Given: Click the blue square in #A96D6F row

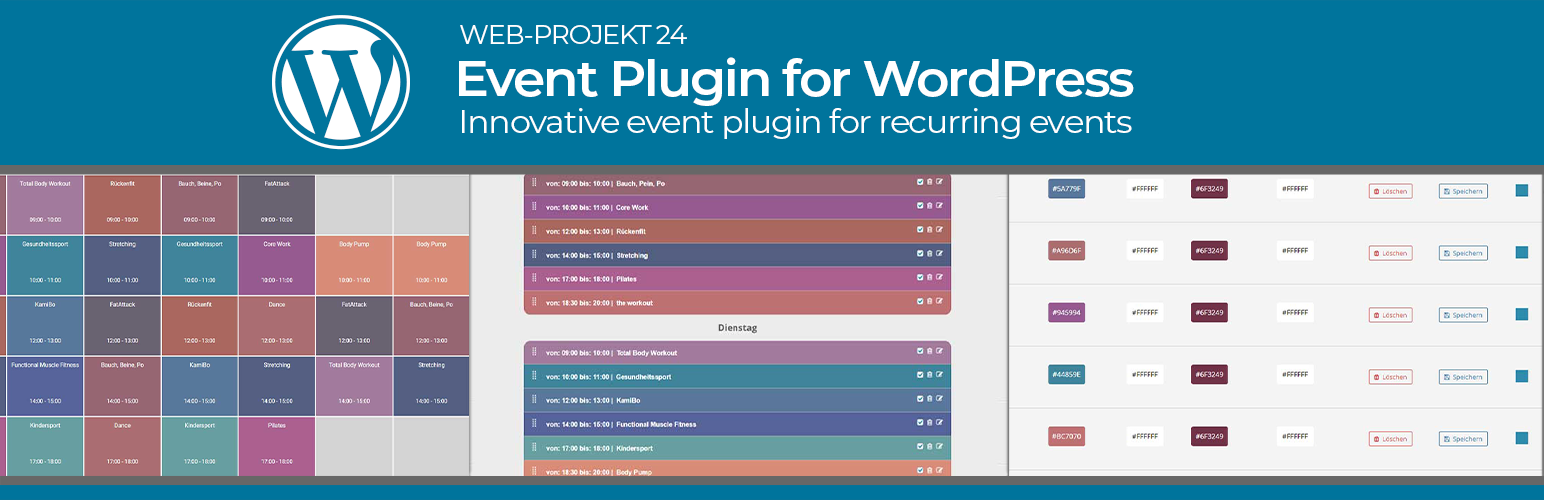Looking at the screenshot, I should pyautogui.click(x=1522, y=252).
